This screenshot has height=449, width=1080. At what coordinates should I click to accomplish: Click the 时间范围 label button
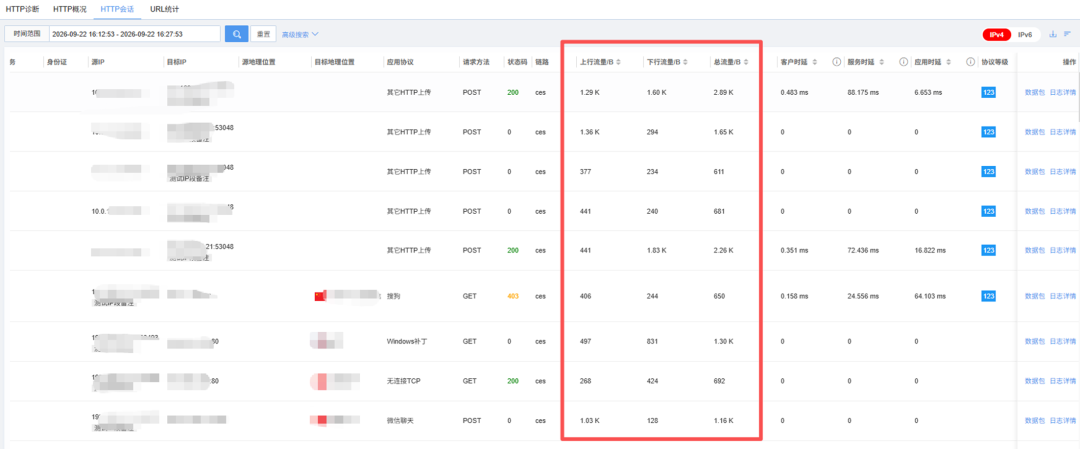point(27,34)
